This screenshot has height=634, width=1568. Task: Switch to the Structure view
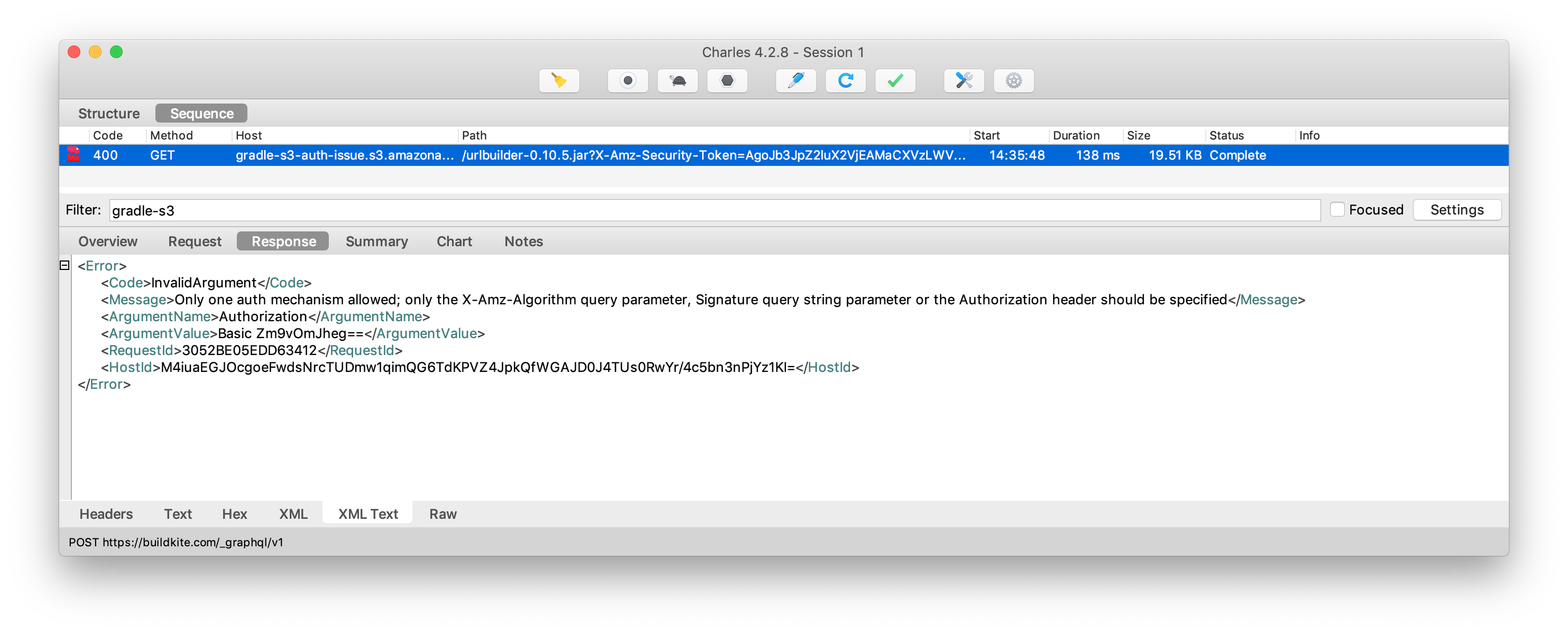tap(109, 114)
